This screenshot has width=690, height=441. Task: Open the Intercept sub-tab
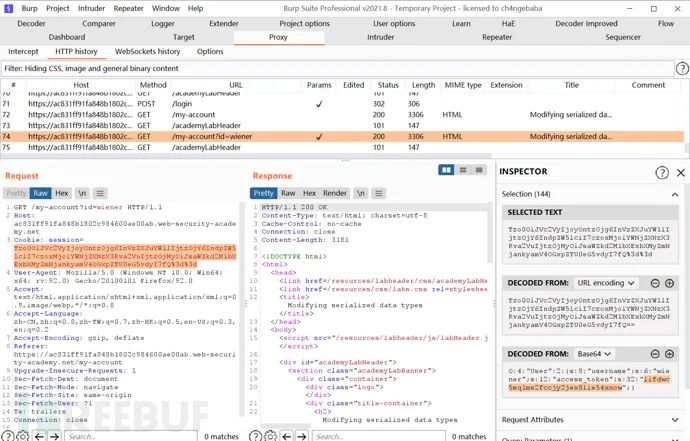(23, 51)
